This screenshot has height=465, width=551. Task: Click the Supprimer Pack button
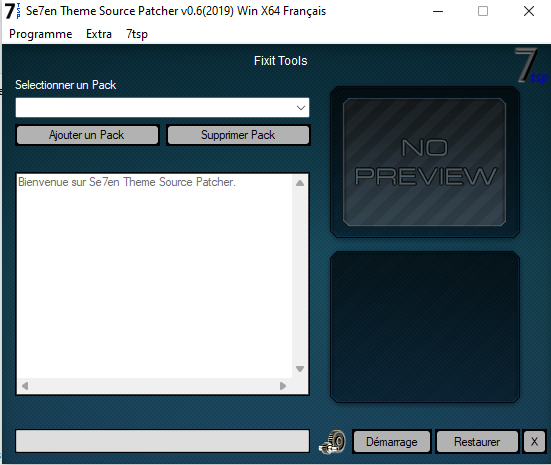point(238,135)
